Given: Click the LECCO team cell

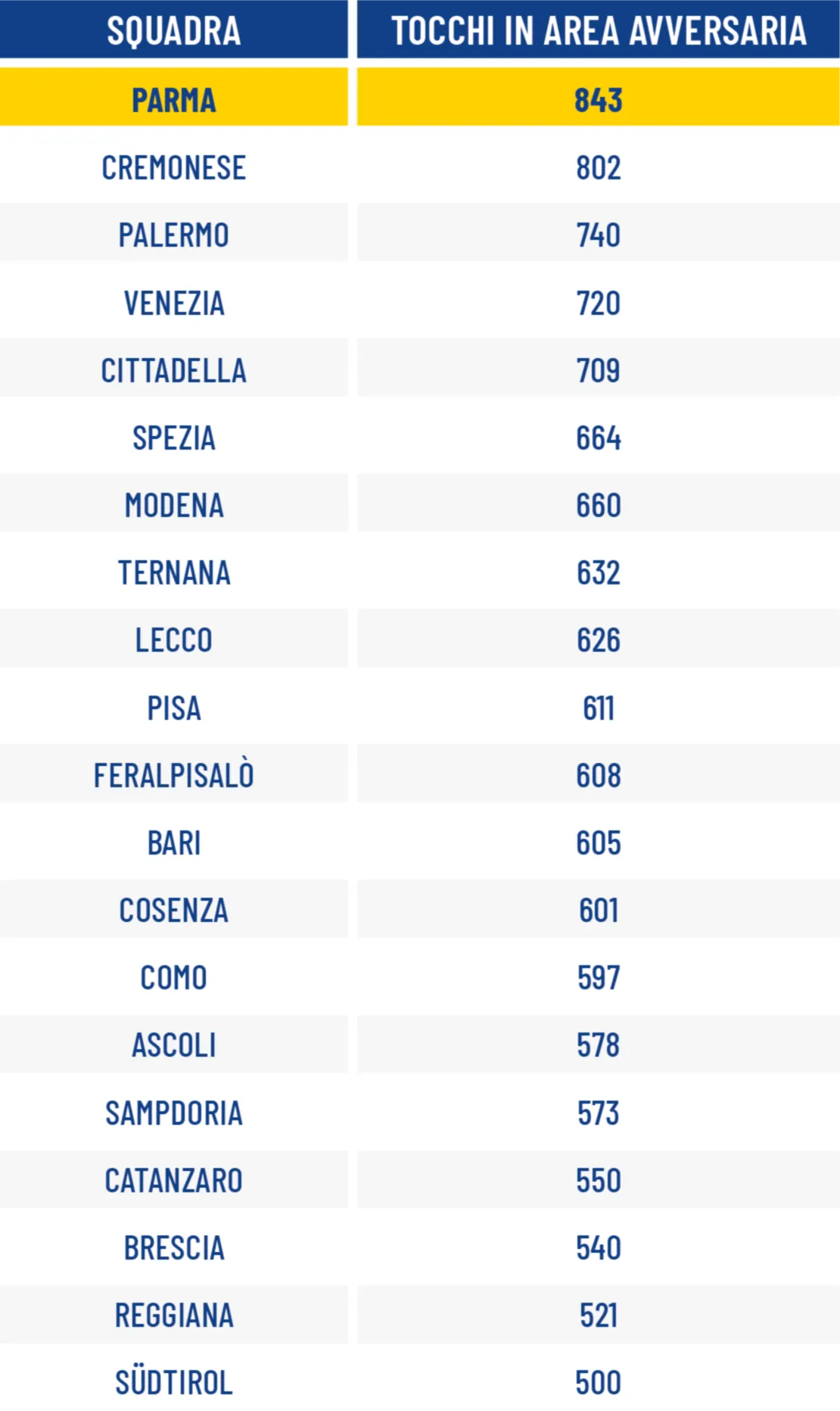Looking at the screenshot, I should point(173,638).
